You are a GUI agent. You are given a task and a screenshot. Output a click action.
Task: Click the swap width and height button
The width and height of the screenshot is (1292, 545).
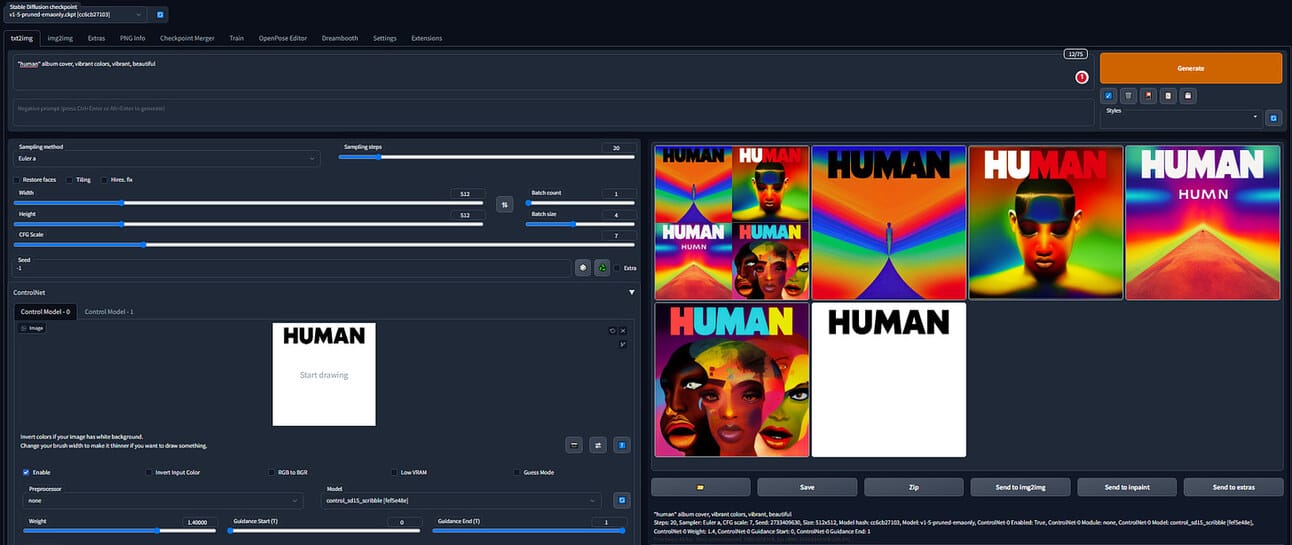(504, 204)
